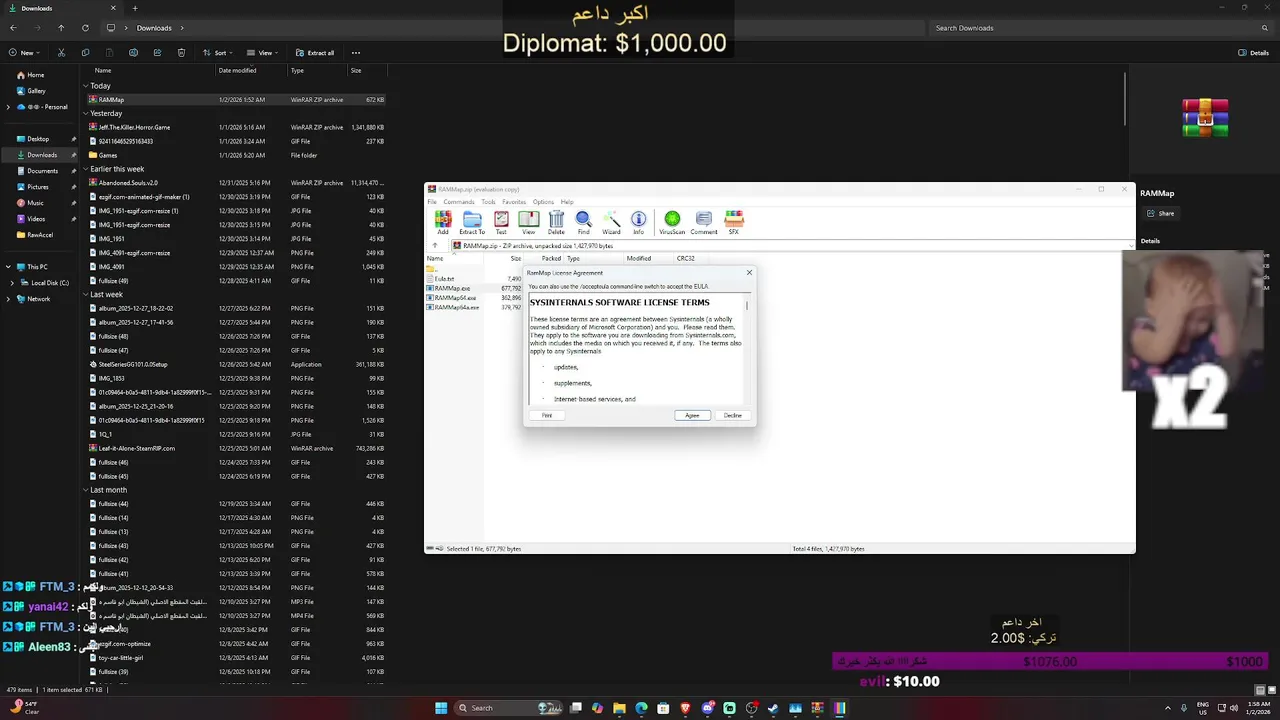Image resolution: width=1280 pixels, height=720 pixels.
Task: Click the WinRAR Add toolbar icon
Action: pyautogui.click(x=443, y=222)
